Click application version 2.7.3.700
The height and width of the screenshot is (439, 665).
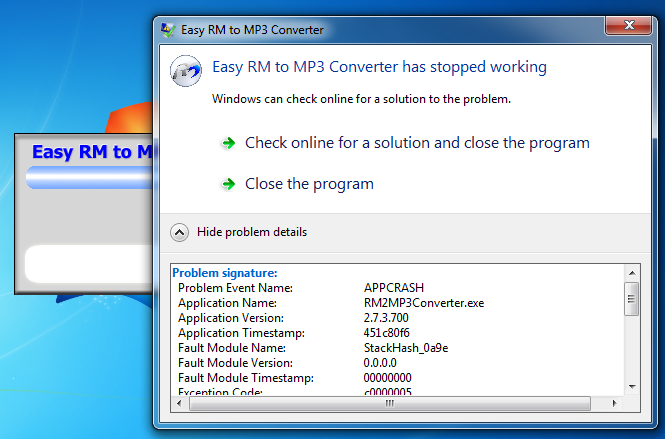tap(386, 318)
